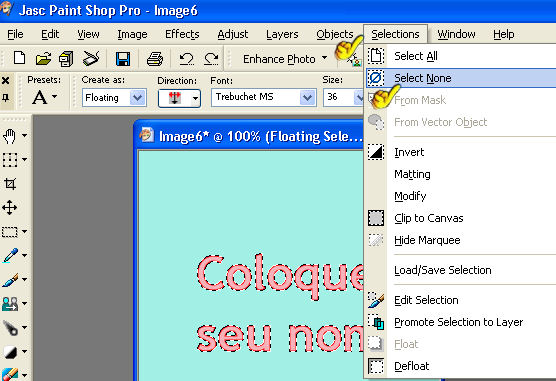Open a file with the folder icon
556x381 pixels.
coord(43,59)
